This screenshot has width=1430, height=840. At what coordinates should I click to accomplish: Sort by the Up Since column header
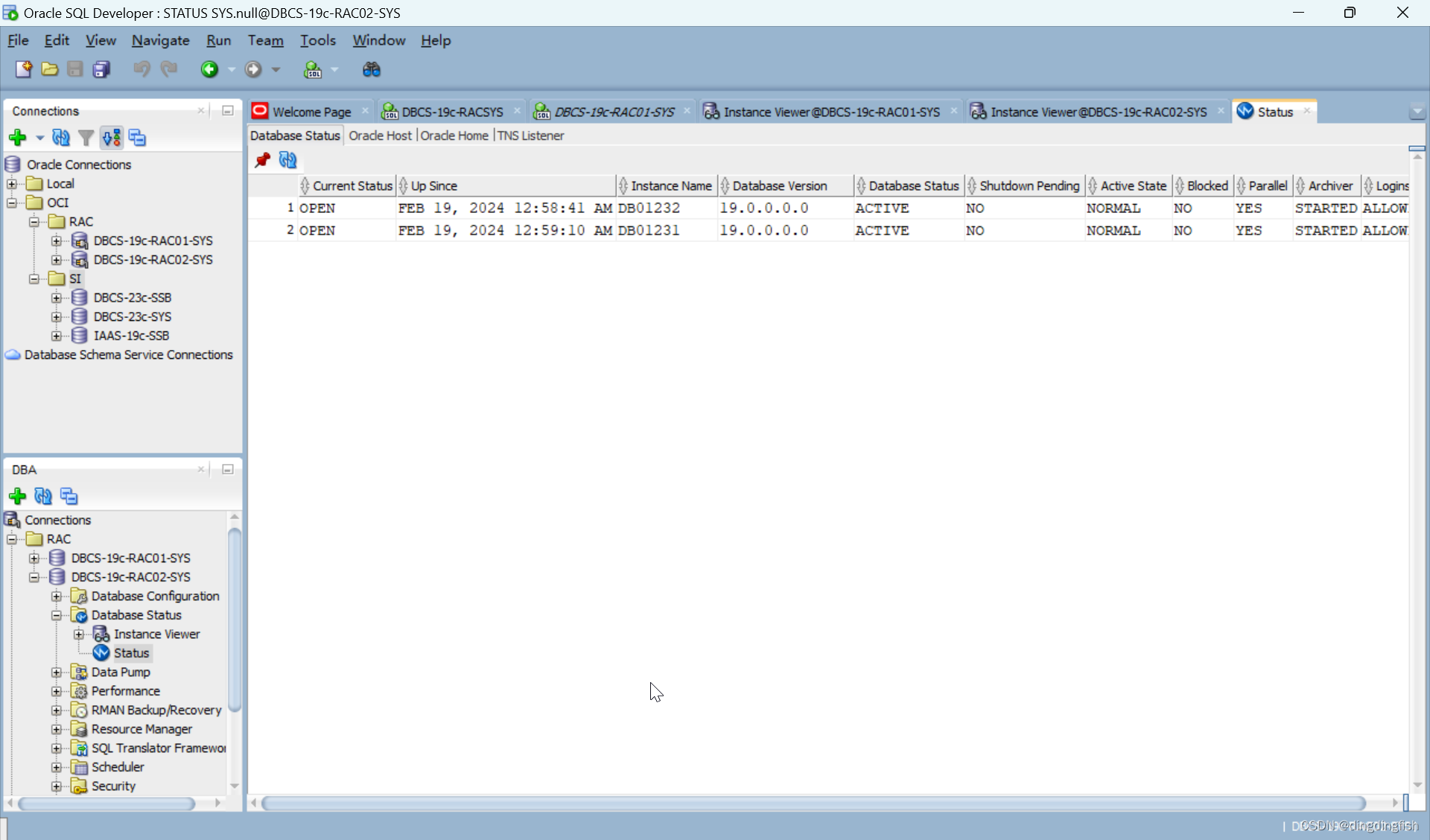point(506,186)
